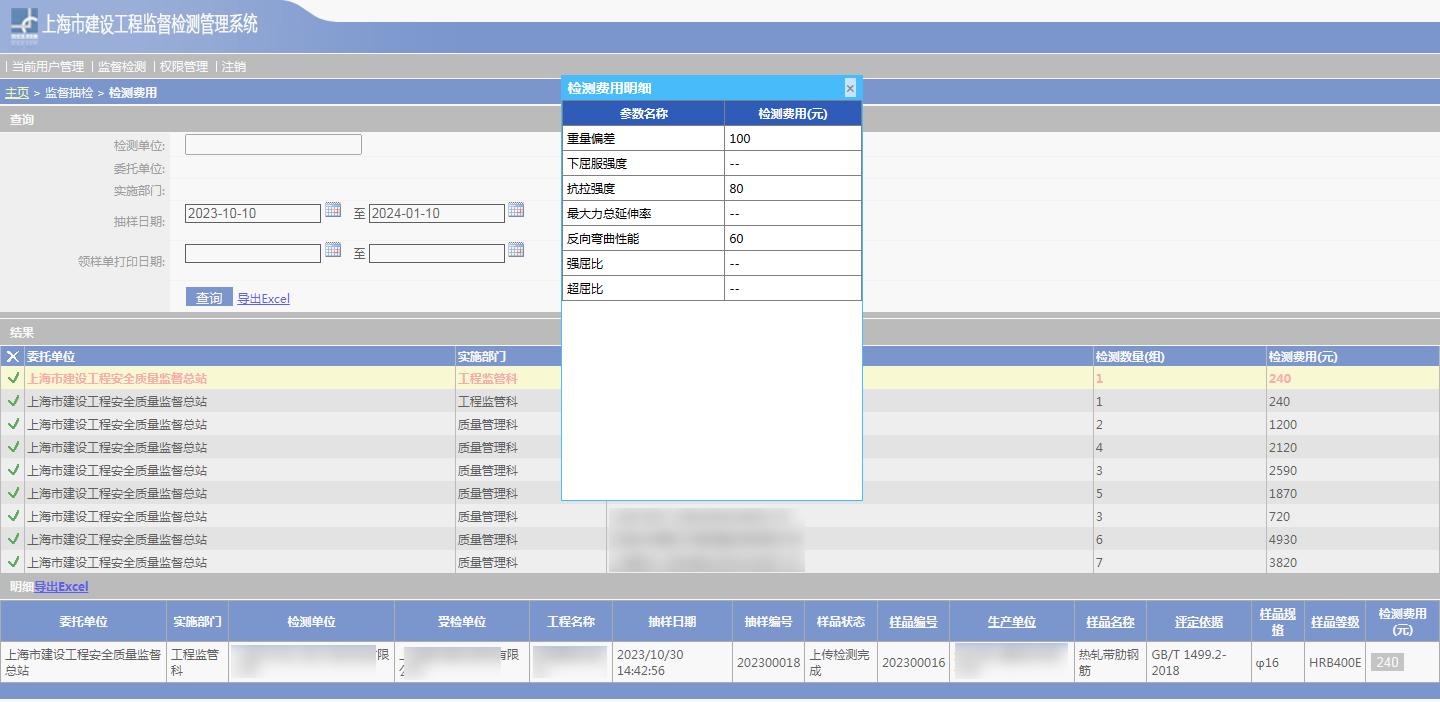Viewport: 1440px width, 702px height.
Task: Go to 主页 via breadcrumb link
Action: point(17,93)
